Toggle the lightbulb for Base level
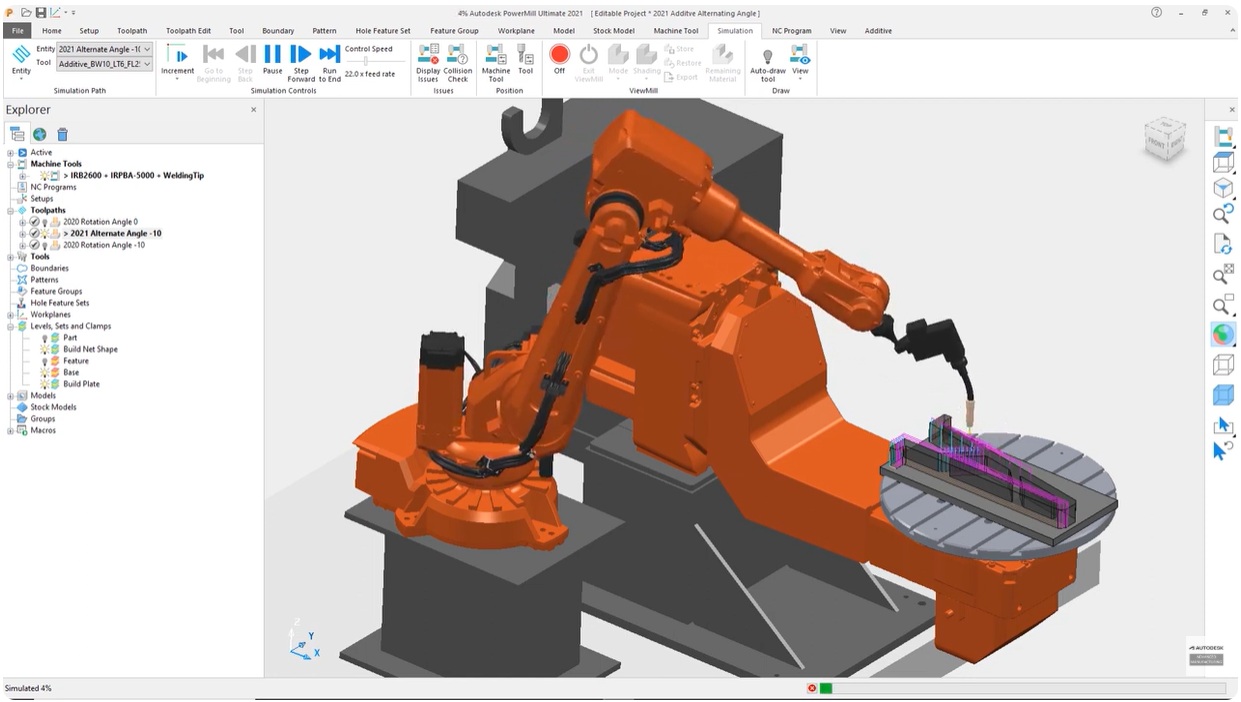 tap(45, 372)
